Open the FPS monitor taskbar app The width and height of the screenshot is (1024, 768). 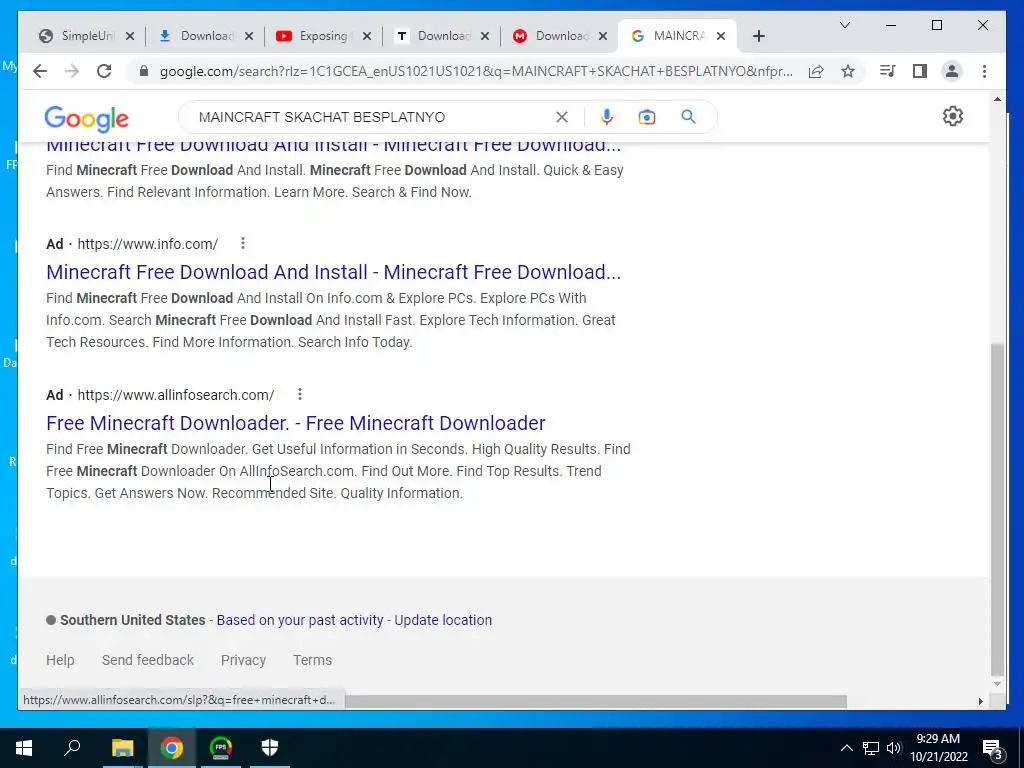click(221, 748)
